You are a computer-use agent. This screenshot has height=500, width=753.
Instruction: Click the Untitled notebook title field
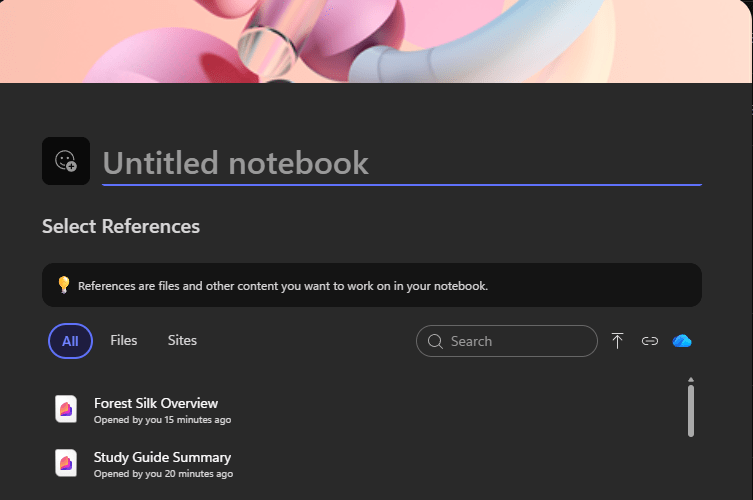pyautogui.click(x=401, y=164)
